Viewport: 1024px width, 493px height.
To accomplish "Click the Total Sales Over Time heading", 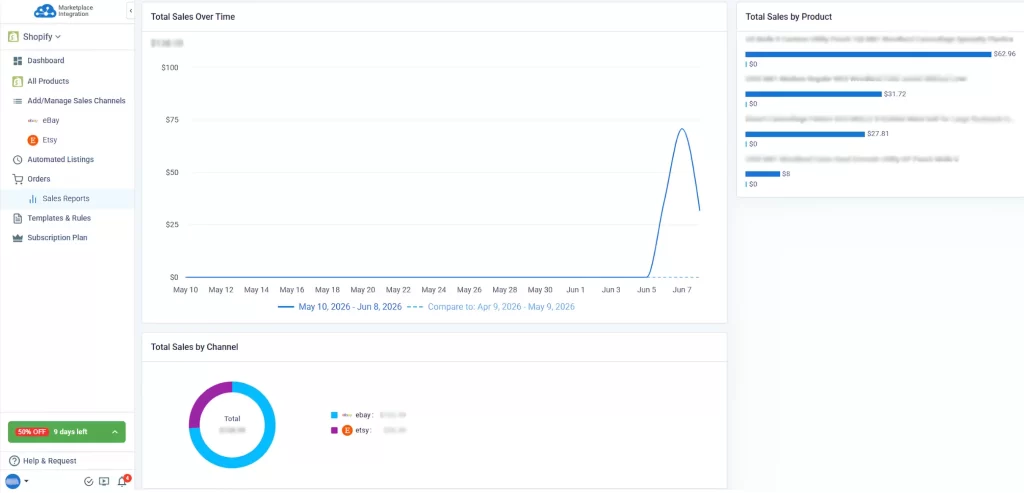I will (193, 17).
